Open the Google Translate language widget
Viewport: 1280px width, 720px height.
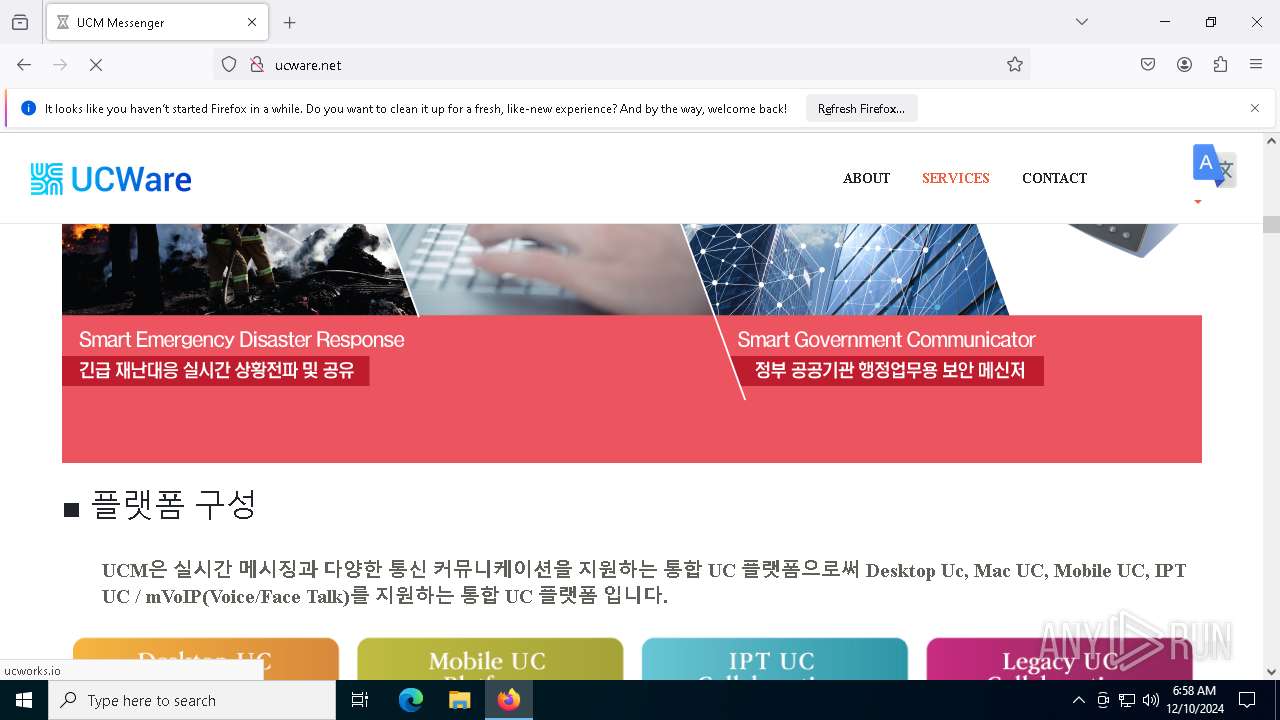click(x=1214, y=166)
